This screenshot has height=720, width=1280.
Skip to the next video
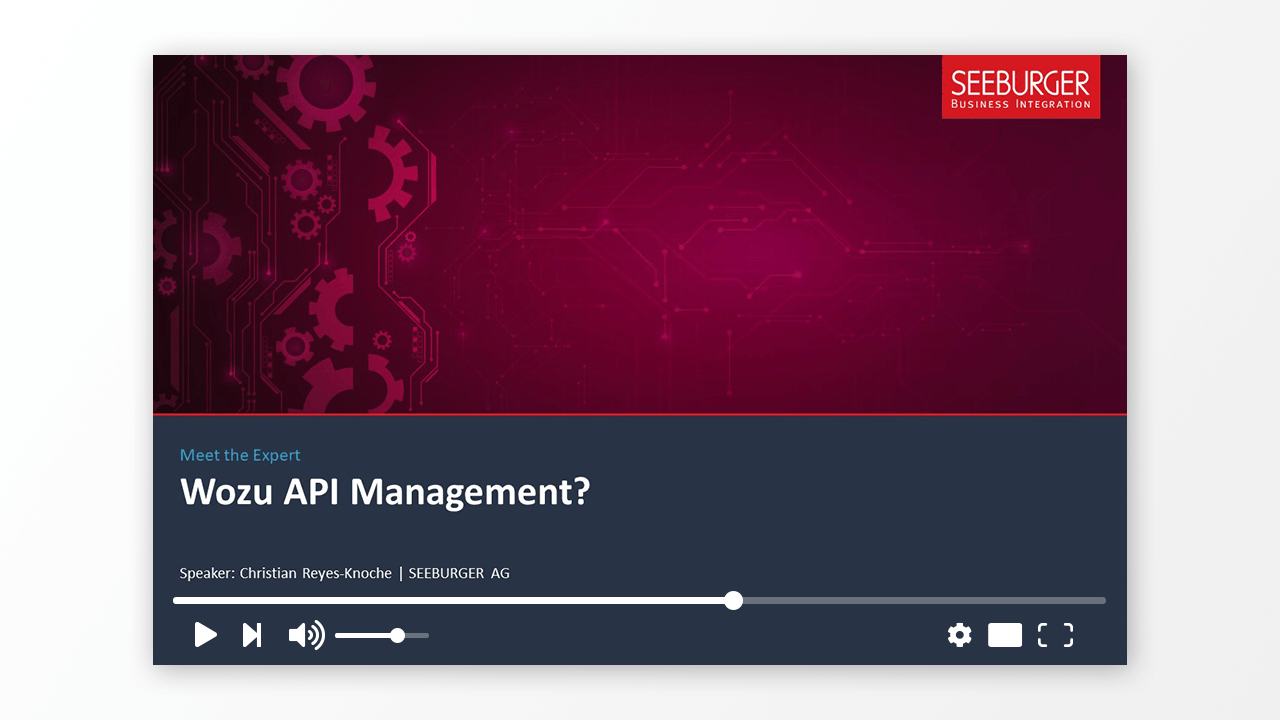point(252,635)
